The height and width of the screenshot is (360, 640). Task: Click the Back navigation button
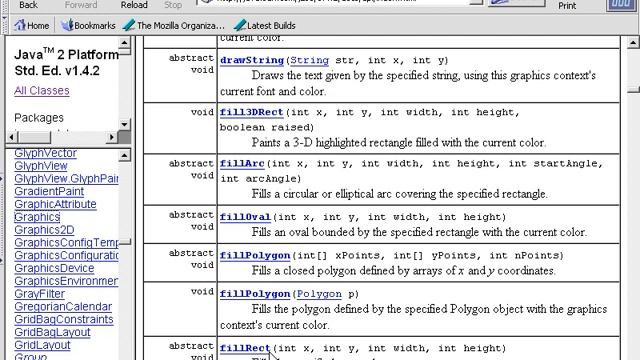(28, 5)
